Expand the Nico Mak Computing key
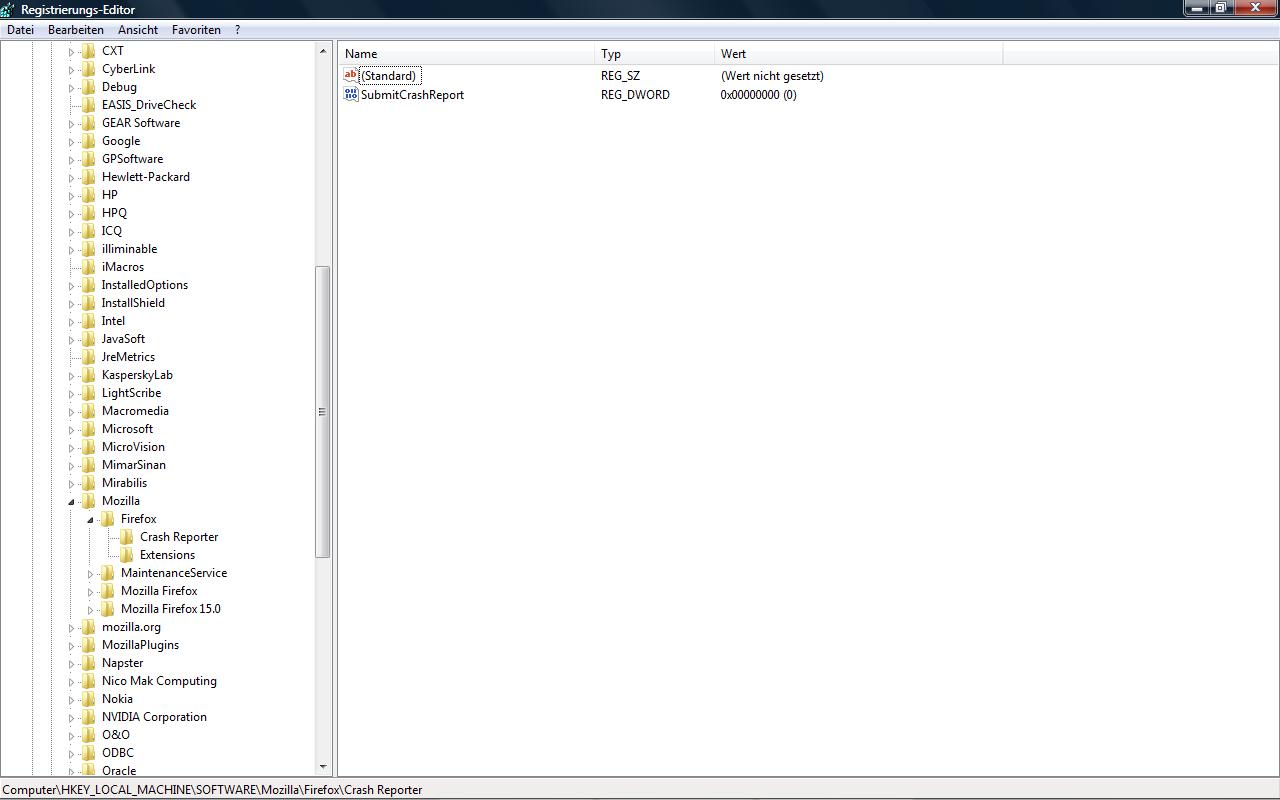Image resolution: width=1280 pixels, height=800 pixels. point(71,682)
